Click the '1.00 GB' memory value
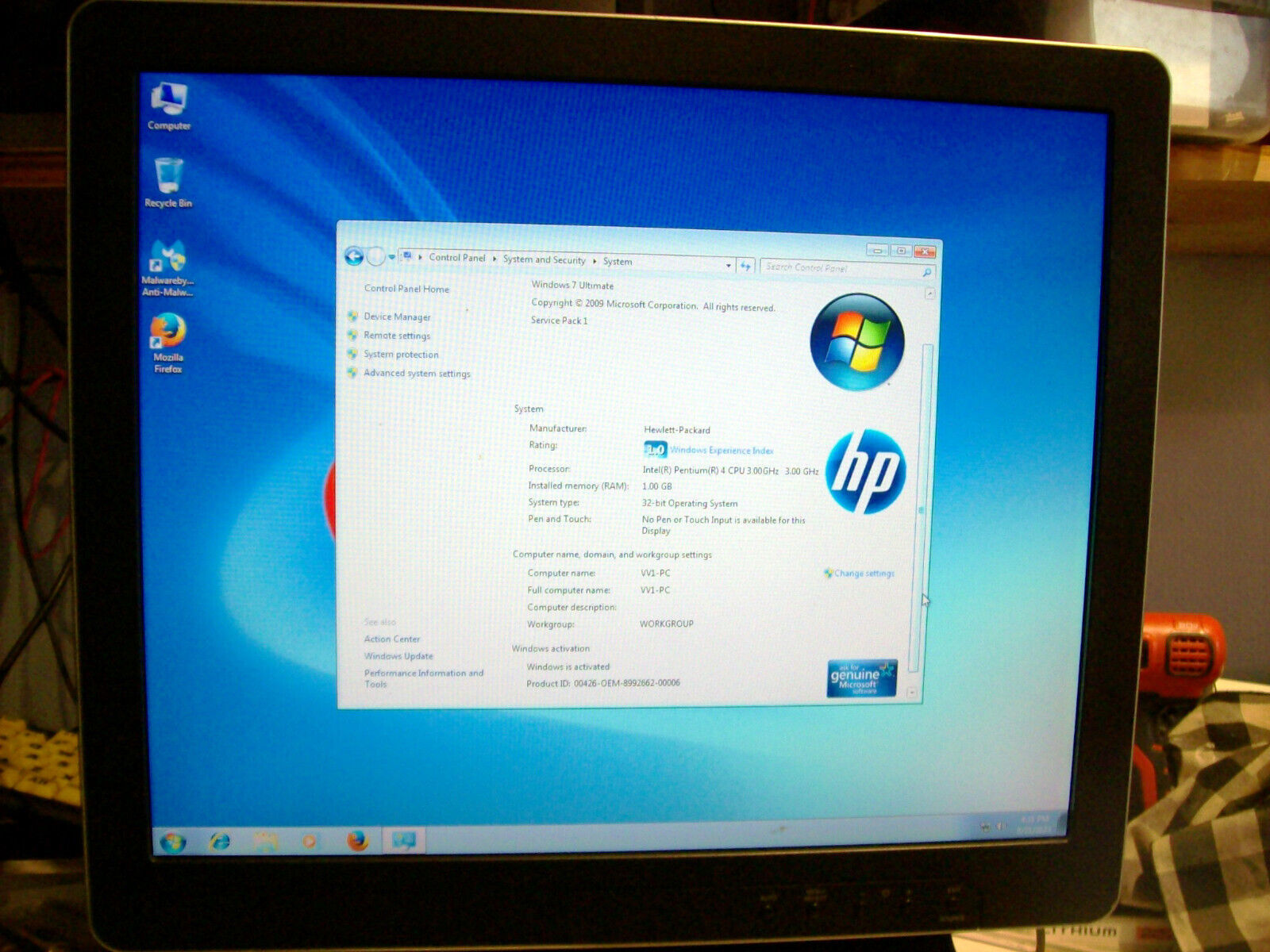 tap(656, 486)
